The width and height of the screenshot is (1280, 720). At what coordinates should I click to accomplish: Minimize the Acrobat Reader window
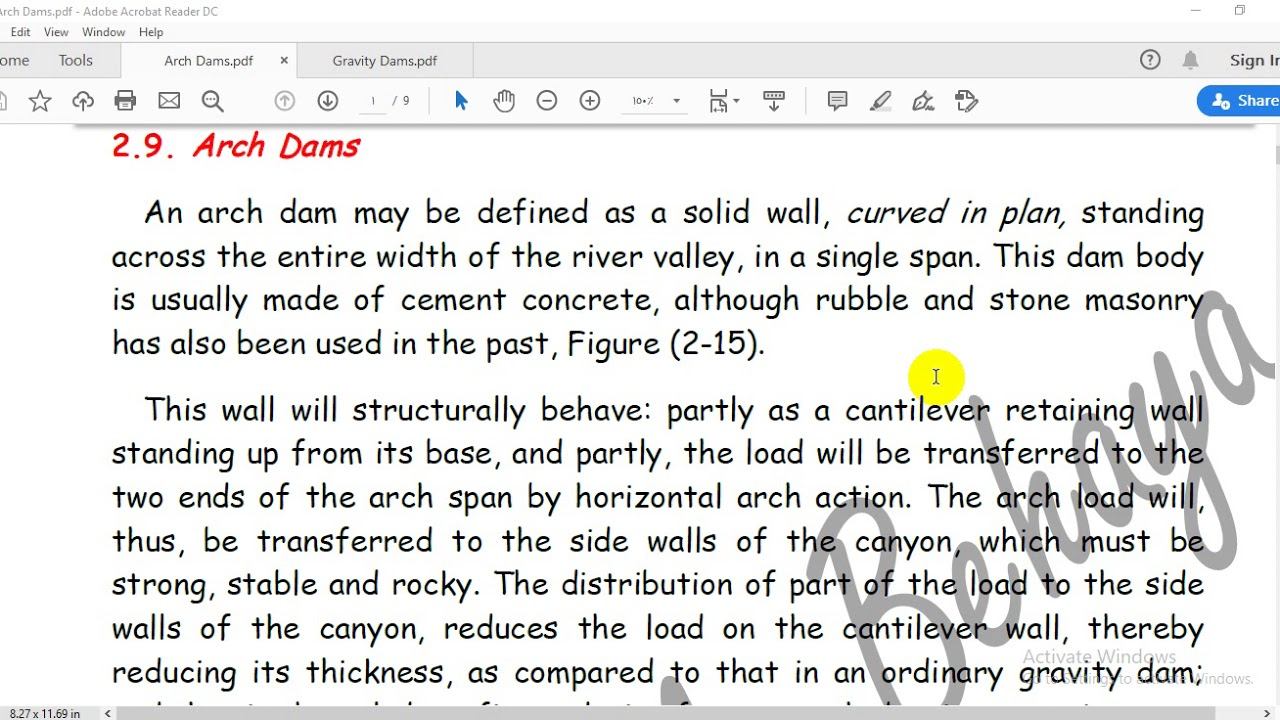tap(1196, 11)
